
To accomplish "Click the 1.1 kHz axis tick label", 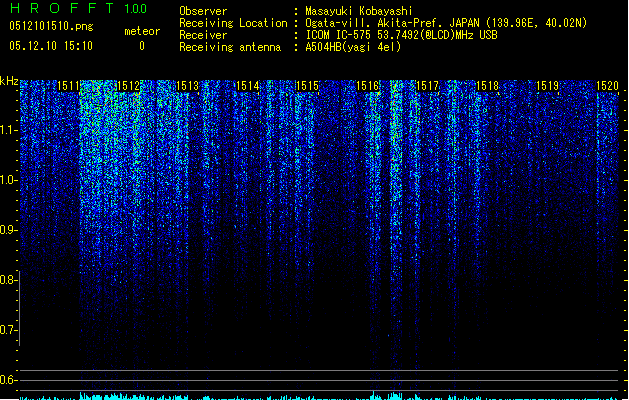I will (x=8, y=130).
